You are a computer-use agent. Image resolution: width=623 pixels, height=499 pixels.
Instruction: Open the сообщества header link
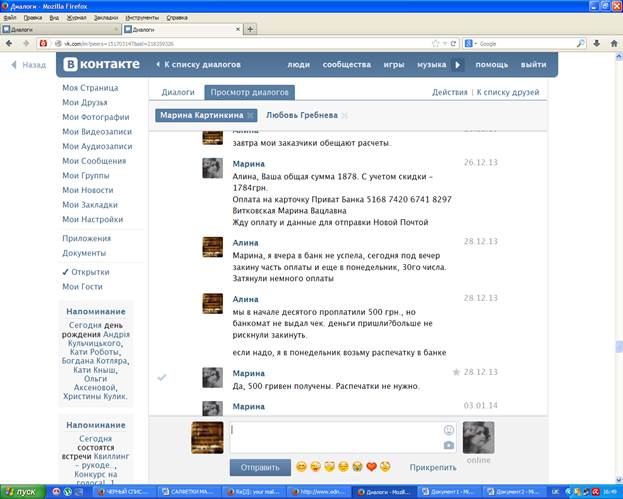347,65
